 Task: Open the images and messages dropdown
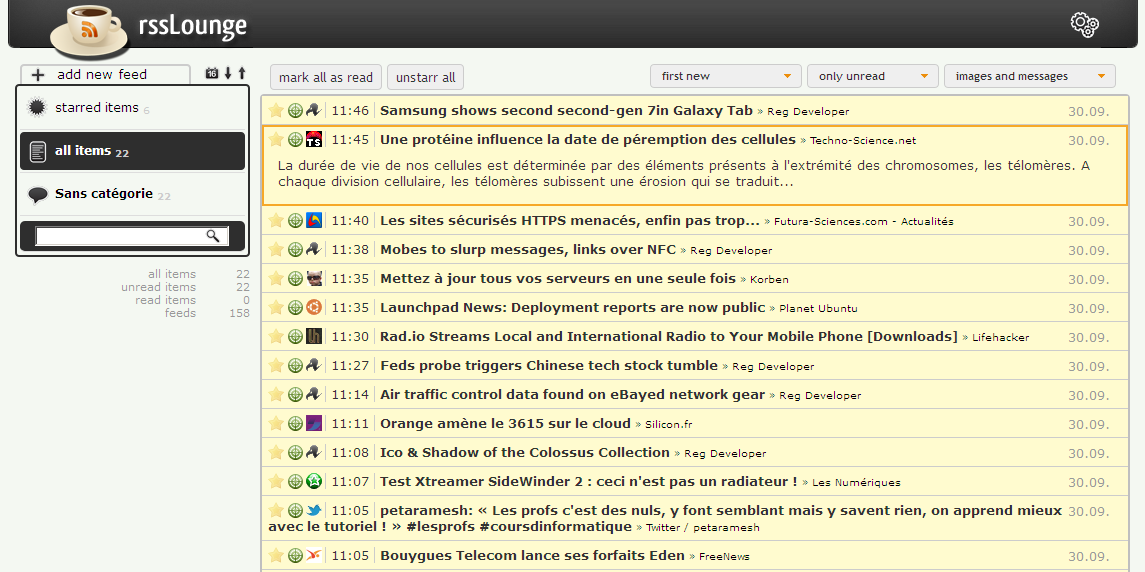pyautogui.click(x=1030, y=76)
